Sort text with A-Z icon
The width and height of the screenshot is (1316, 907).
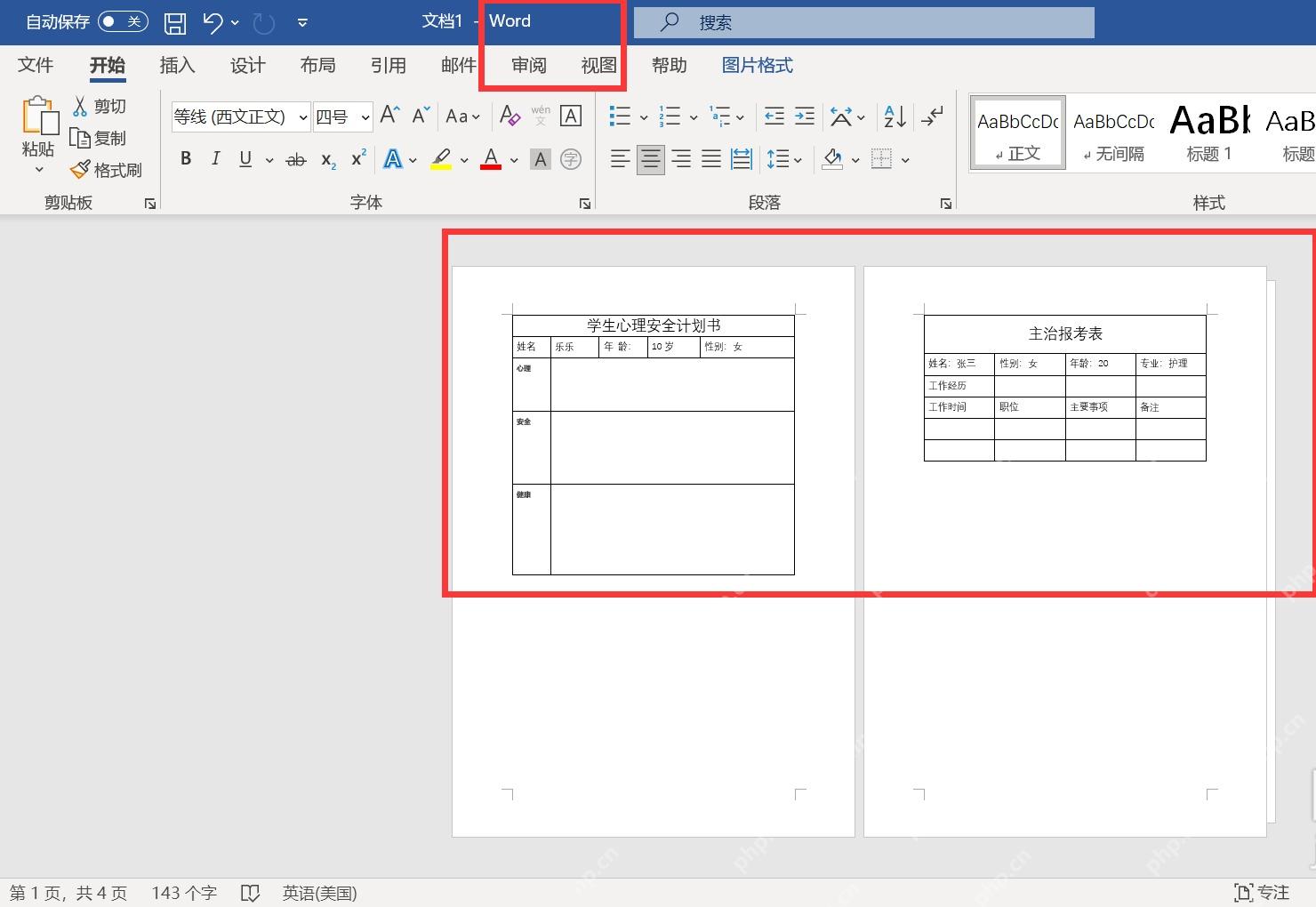click(895, 116)
